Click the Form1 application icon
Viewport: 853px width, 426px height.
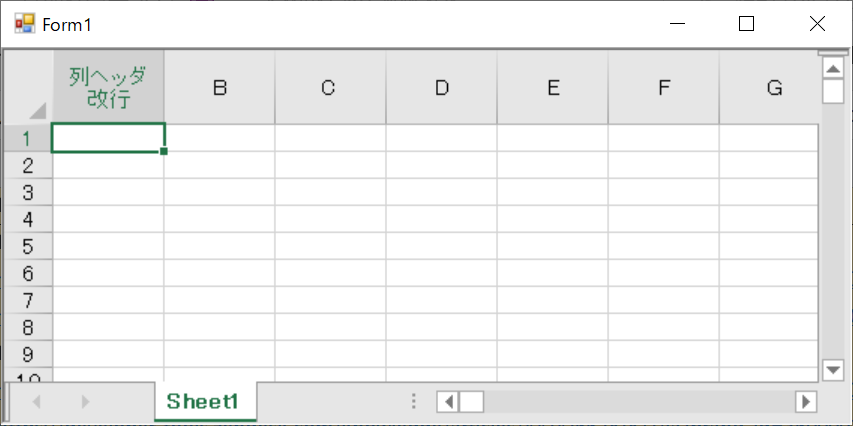click(24, 24)
